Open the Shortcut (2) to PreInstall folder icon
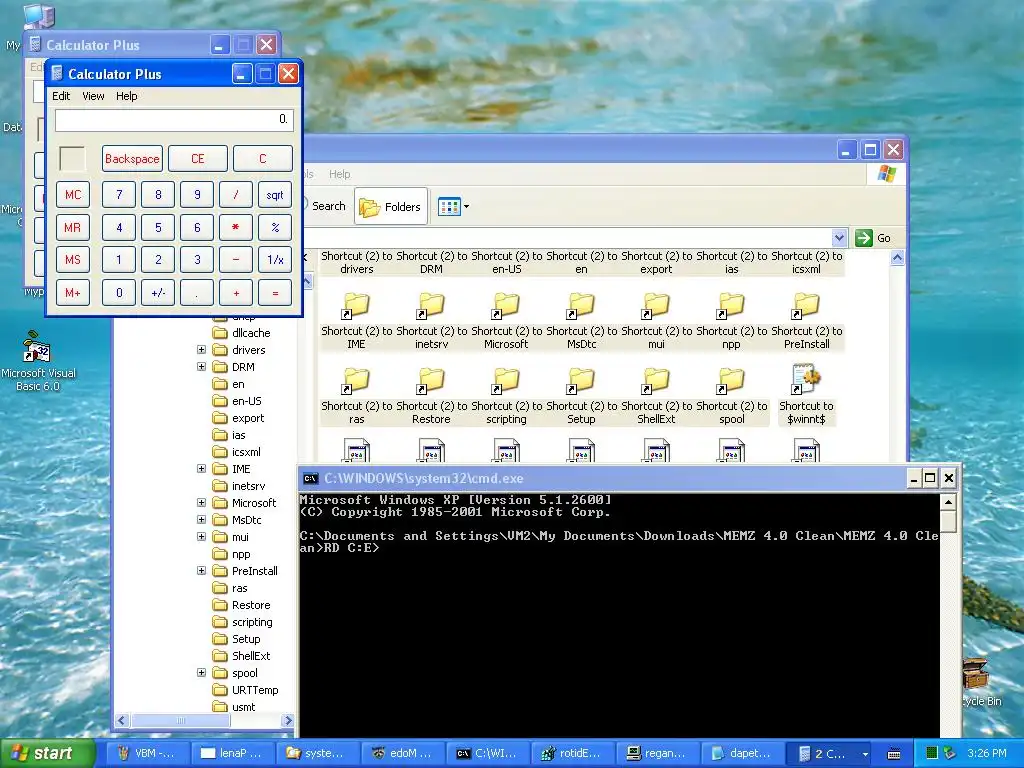 click(807, 306)
